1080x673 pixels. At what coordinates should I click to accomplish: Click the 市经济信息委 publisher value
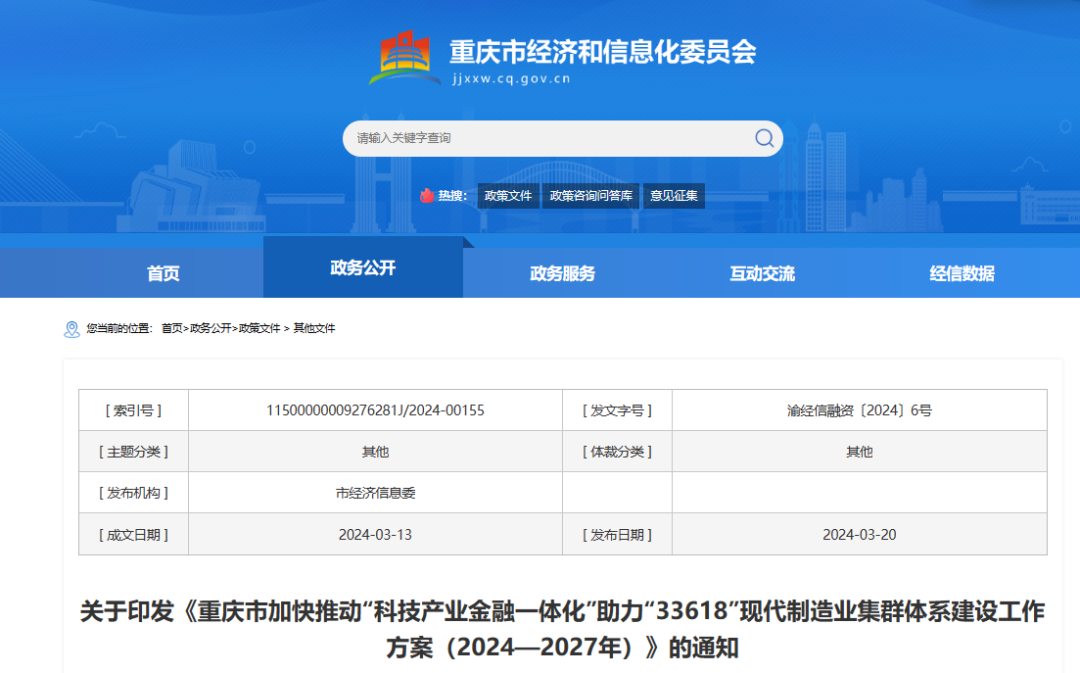375,493
